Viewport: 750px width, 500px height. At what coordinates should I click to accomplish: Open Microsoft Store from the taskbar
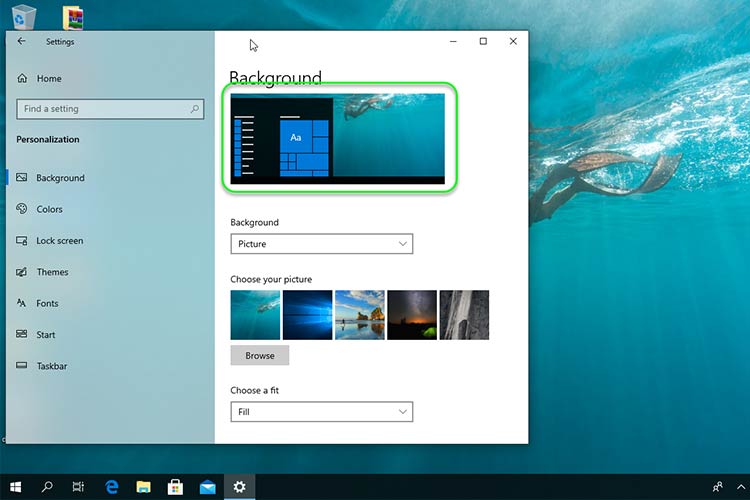[x=175, y=487]
